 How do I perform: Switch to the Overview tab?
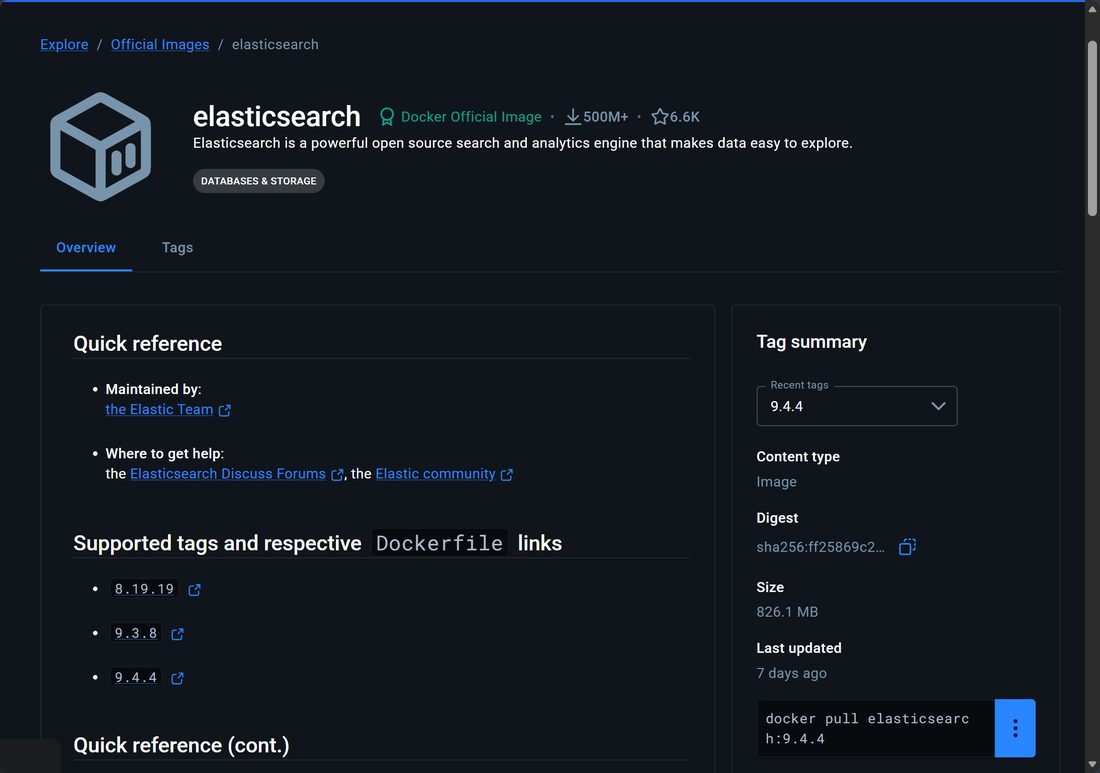coord(86,248)
